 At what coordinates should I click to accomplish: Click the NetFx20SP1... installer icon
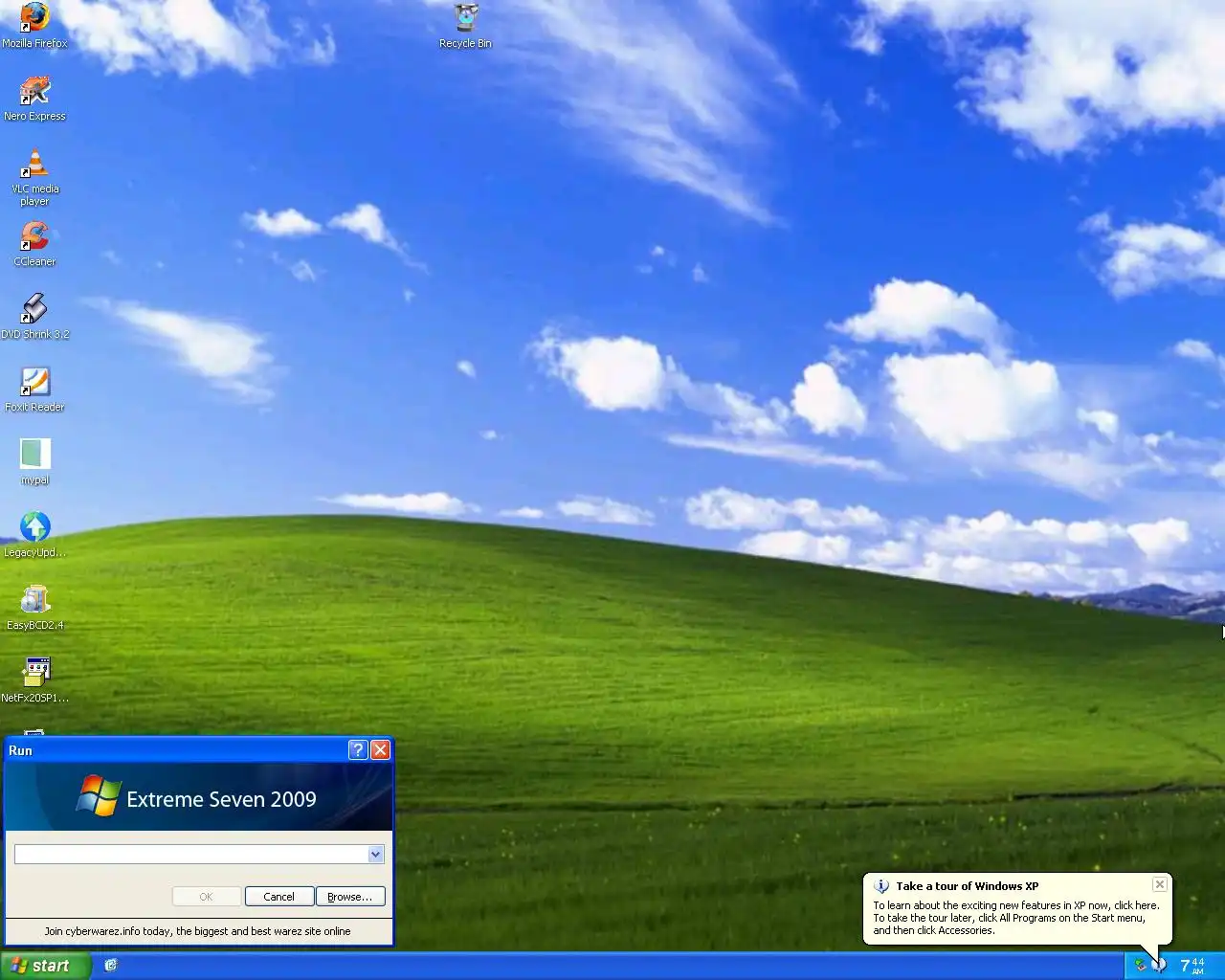click(x=34, y=680)
